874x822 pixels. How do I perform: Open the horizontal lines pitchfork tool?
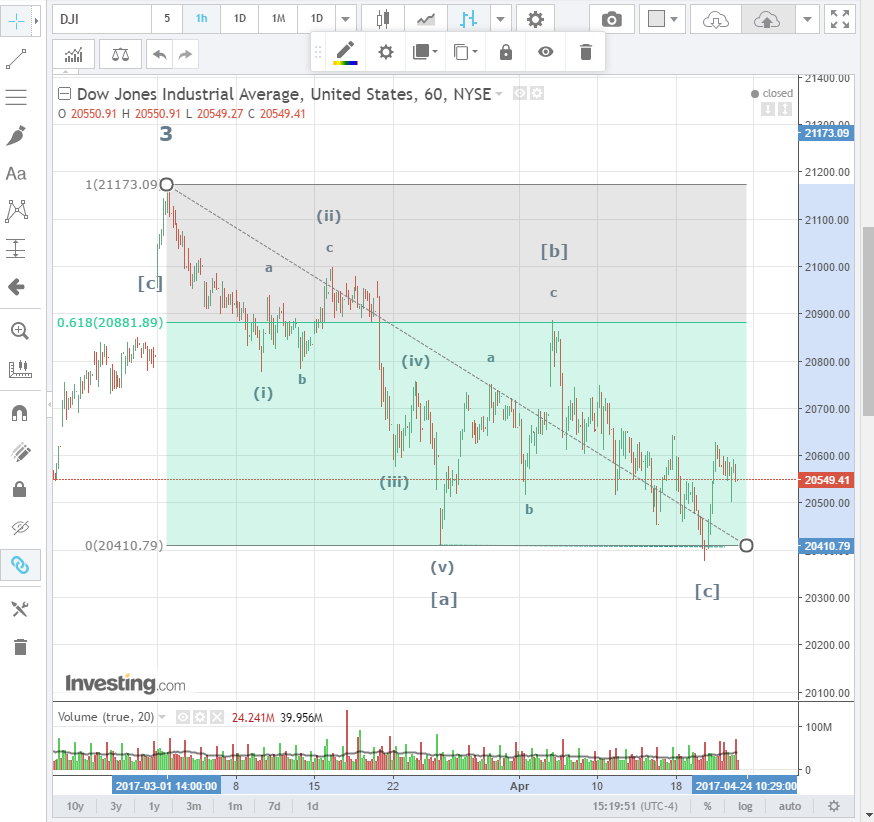pyautogui.click(x=16, y=97)
